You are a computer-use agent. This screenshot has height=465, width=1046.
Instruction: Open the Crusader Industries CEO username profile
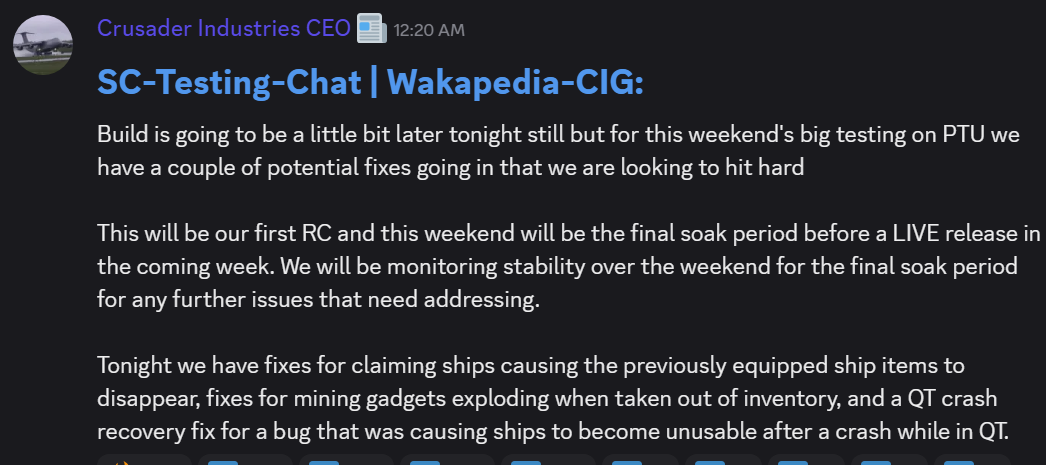(223, 28)
